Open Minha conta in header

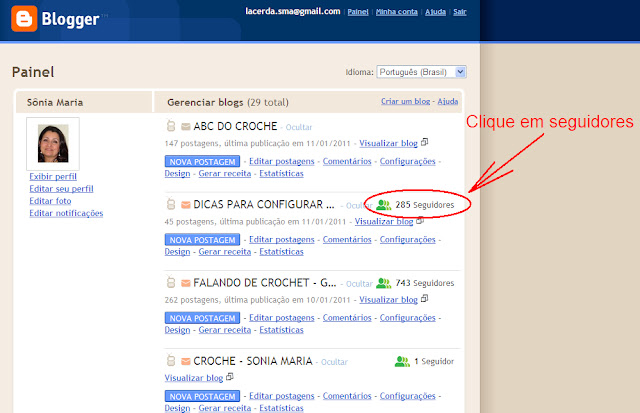pos(397,12)
